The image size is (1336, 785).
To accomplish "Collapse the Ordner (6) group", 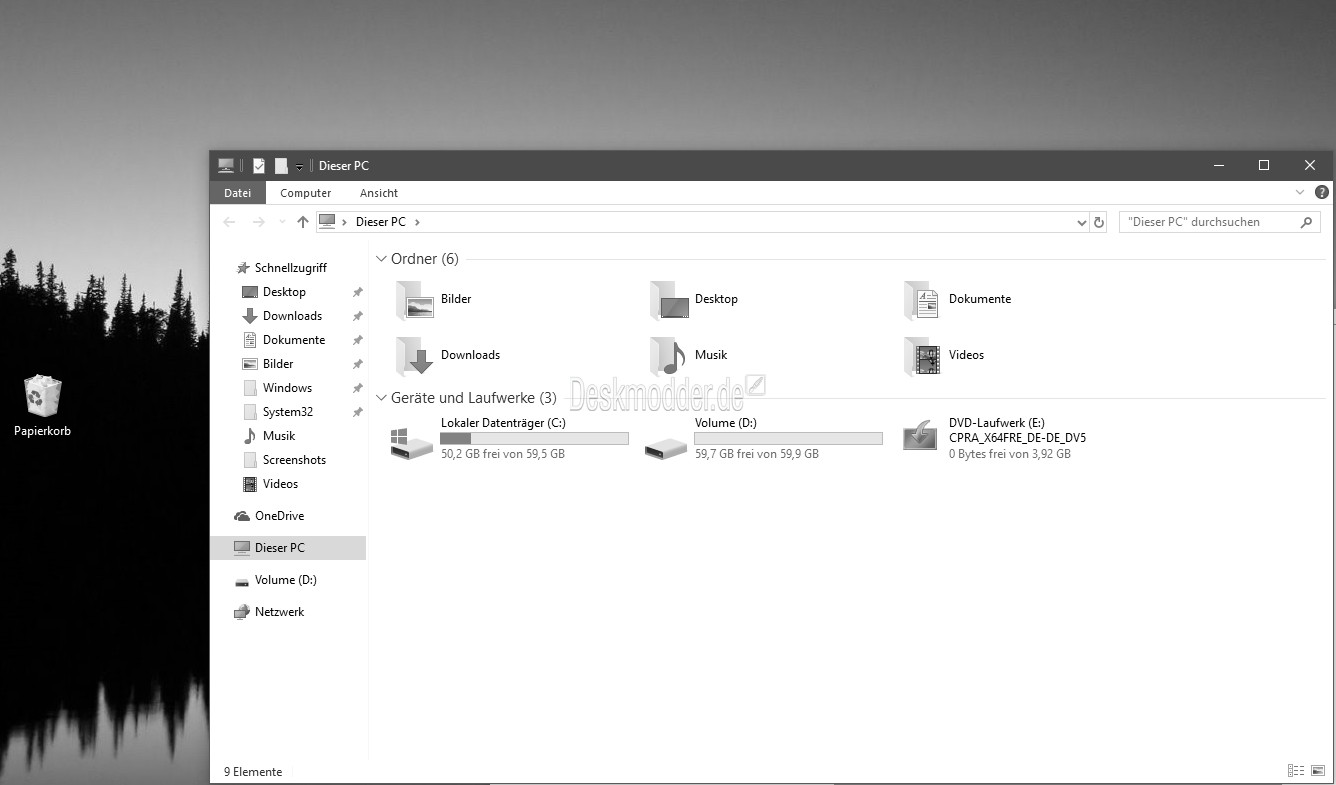I will [x=381, y=259].
